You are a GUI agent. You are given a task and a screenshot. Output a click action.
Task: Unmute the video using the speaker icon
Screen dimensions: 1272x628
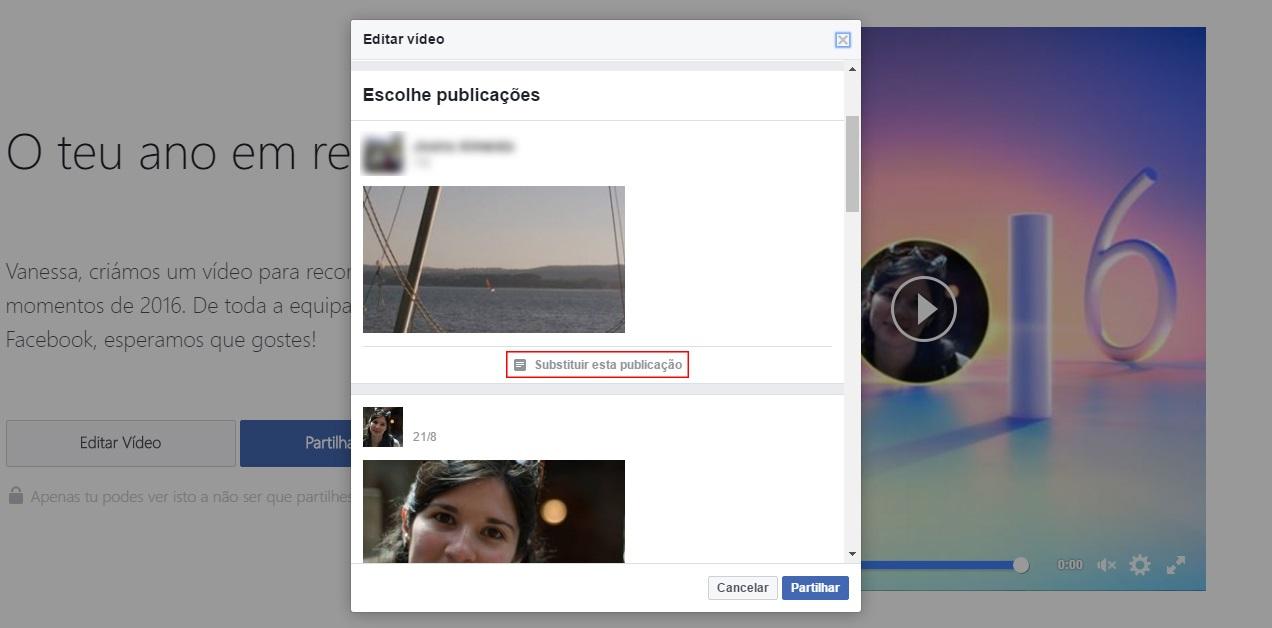point(1106,565)
